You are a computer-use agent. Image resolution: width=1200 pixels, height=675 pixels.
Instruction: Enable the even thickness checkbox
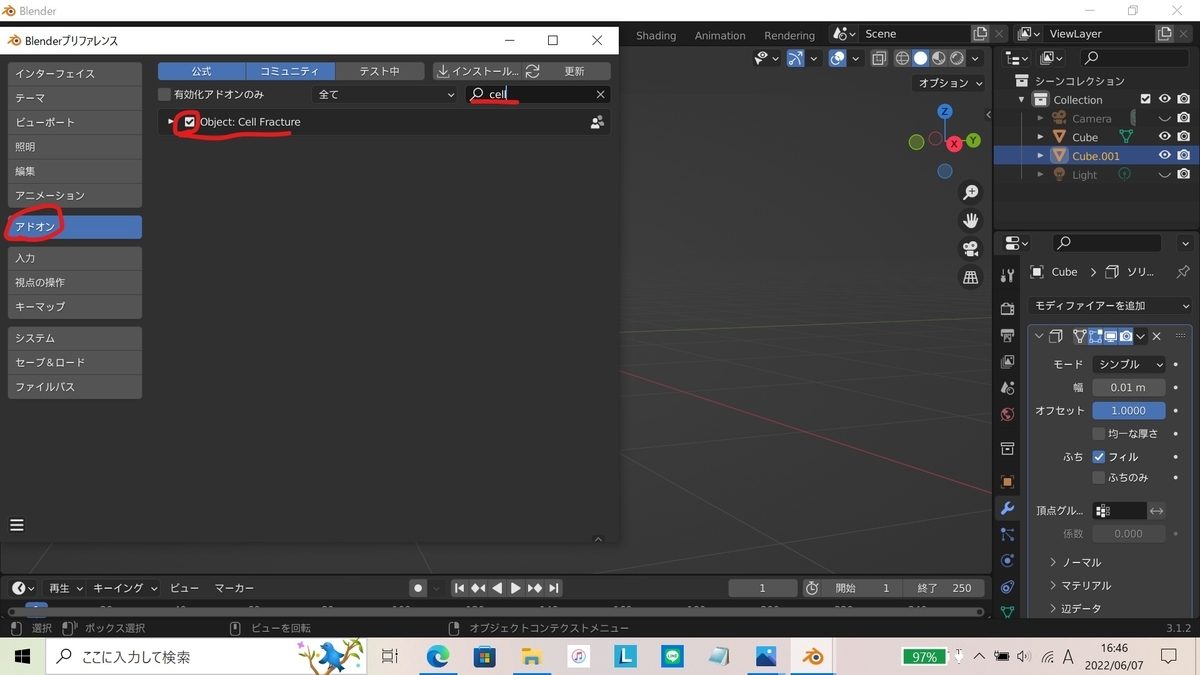pyautogui.click(x=1099, y=434)
